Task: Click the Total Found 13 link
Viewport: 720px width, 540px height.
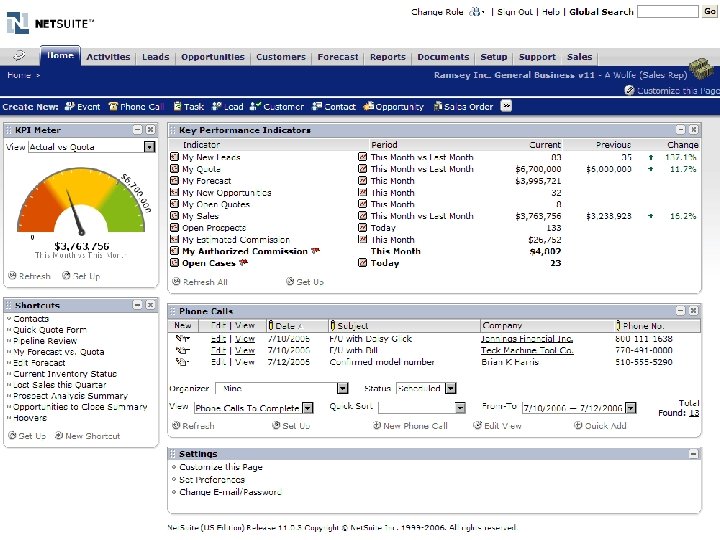Action: [x=694, y=413]
